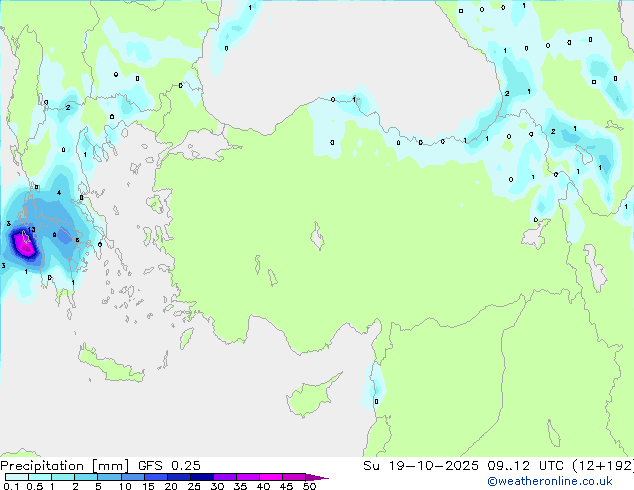The height and width of the screenshot is (490, 634).
Task: Click legend scale label '40'
Action: click(x=264, y=486)
